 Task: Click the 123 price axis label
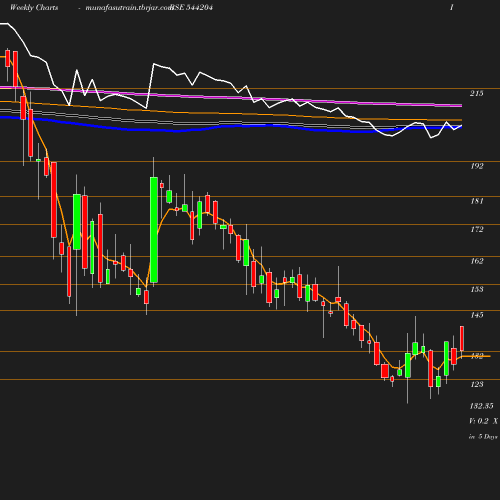[x=477, y=384]
